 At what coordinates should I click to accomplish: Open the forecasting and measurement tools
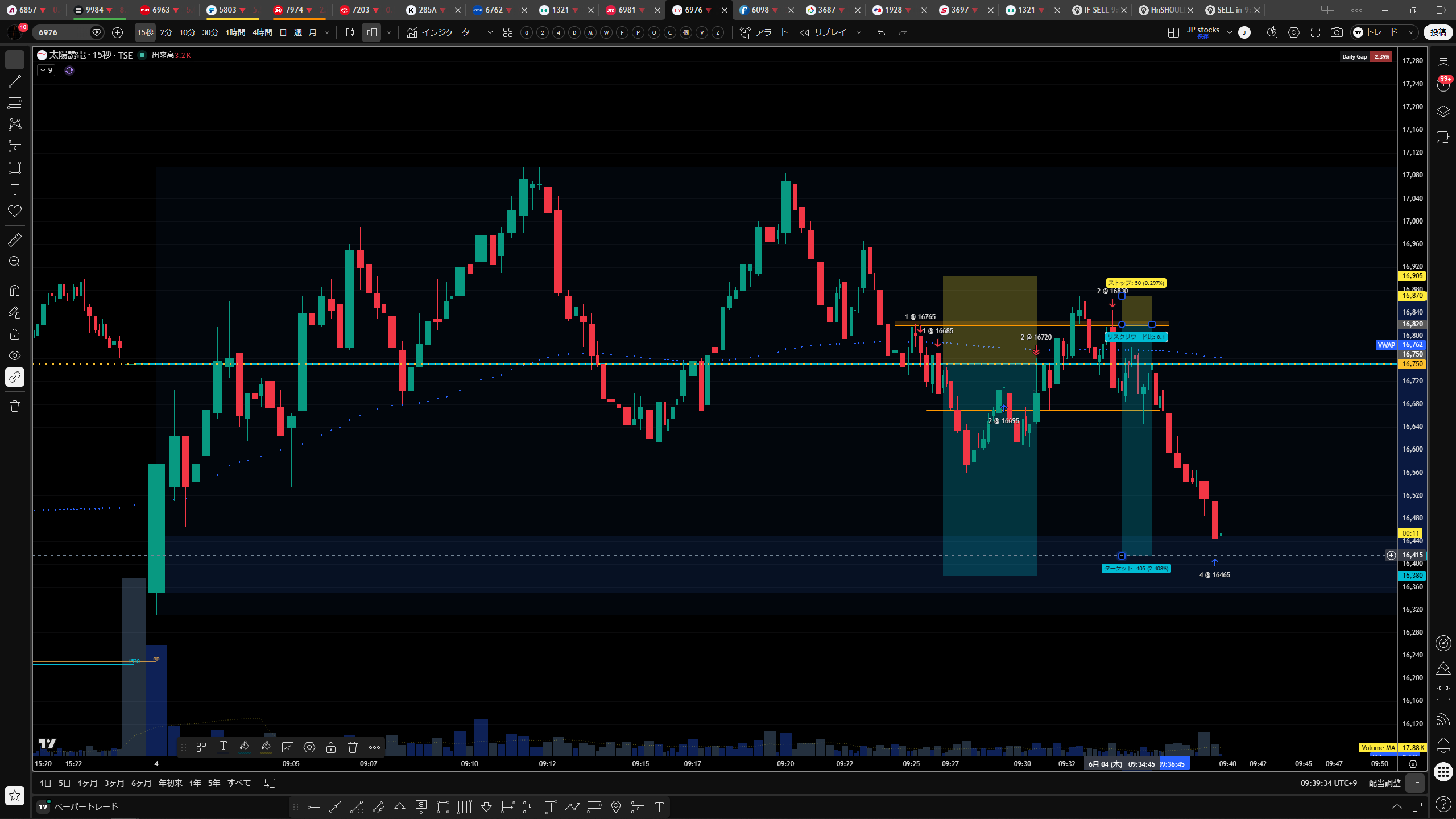[15, 146]
